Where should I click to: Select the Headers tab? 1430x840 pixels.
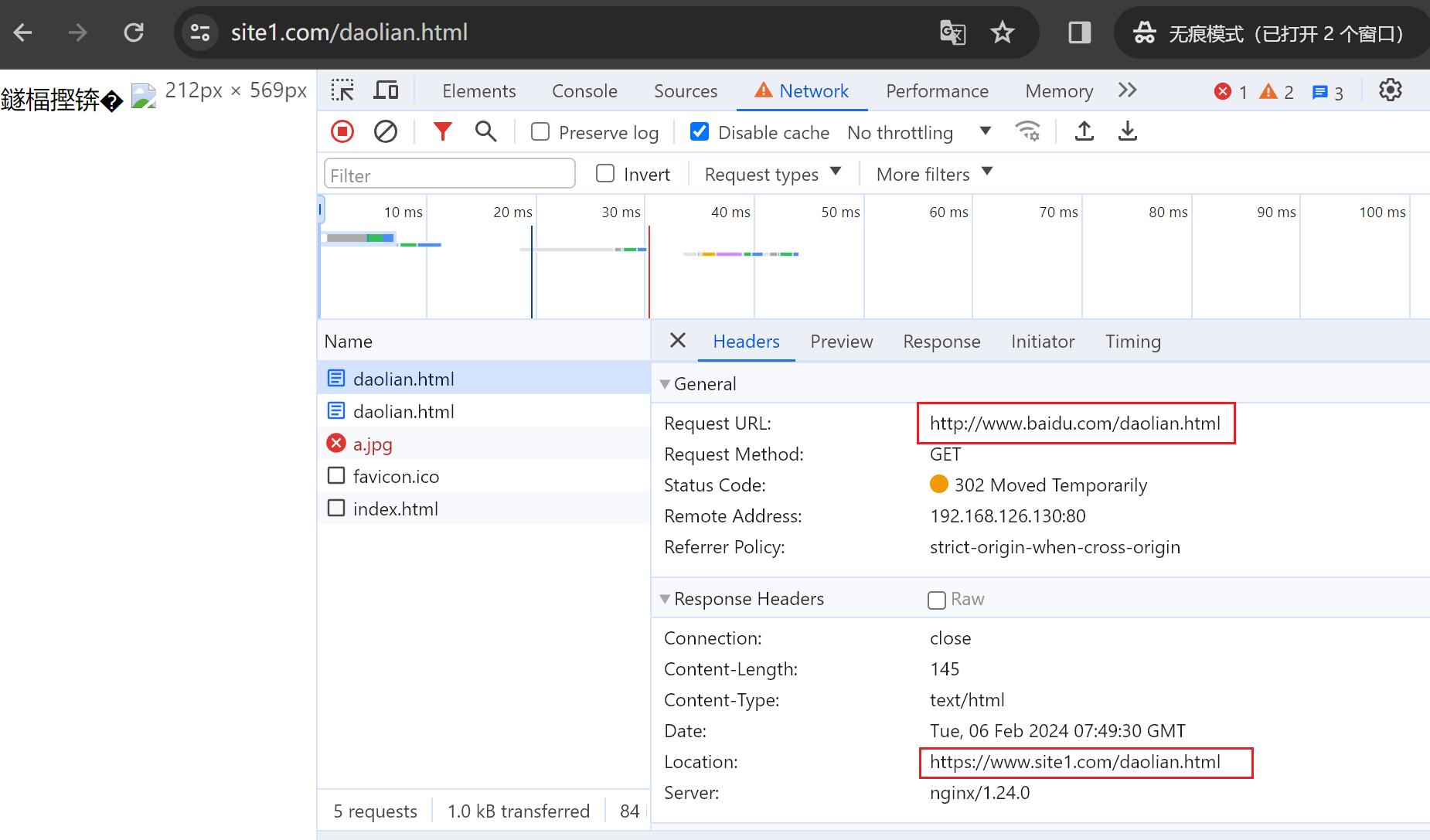(746, 342)
